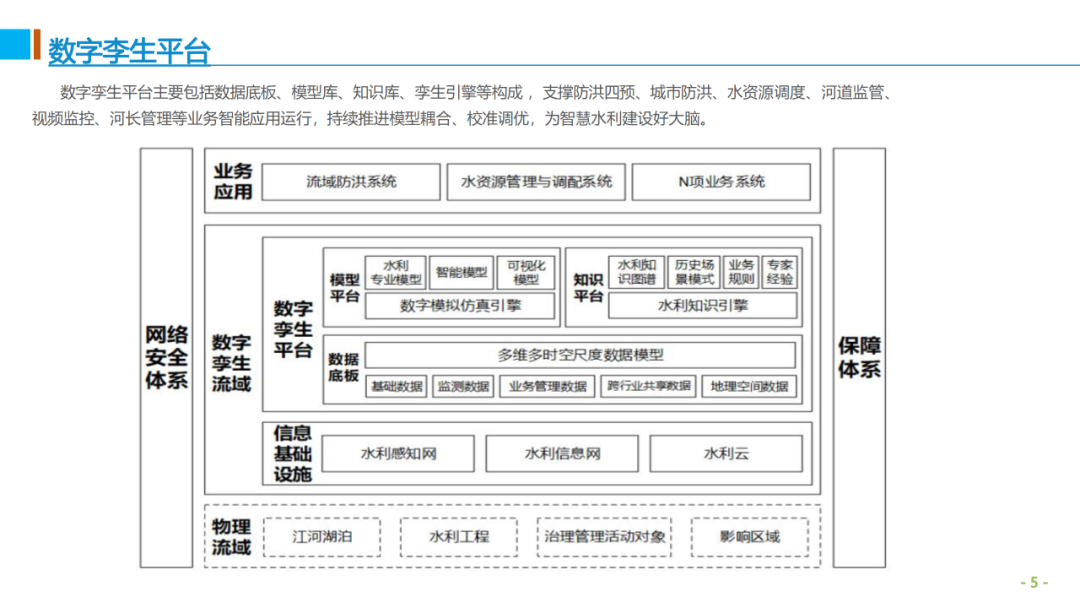The height and width of the screenshot is (608, 1080).
Task: Select the 智能模型 box
Action: tap(461, 272)
